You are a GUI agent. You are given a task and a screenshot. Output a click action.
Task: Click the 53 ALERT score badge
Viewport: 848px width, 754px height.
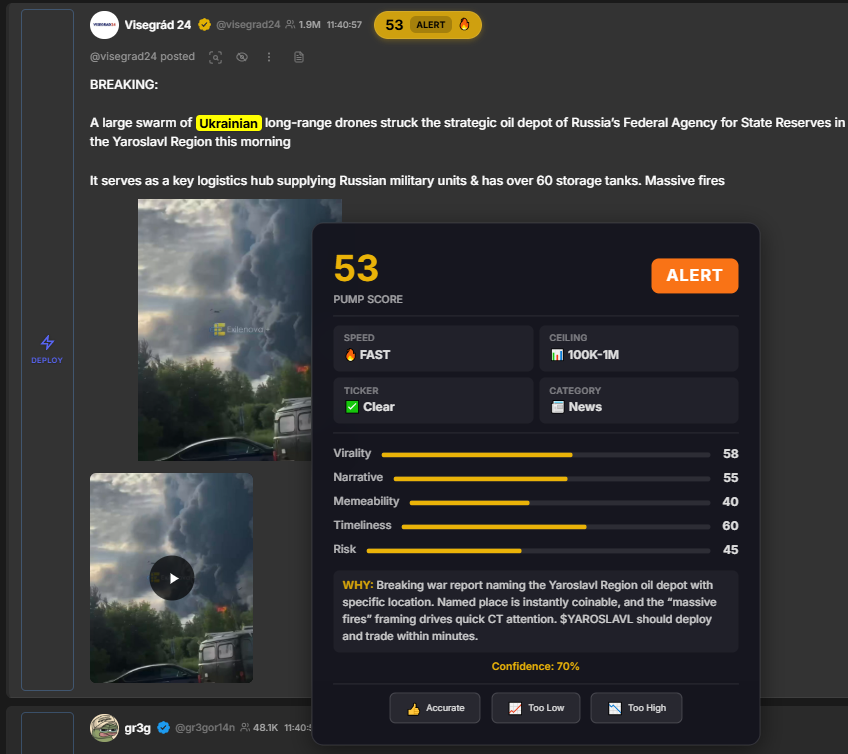tap(427, 25)
